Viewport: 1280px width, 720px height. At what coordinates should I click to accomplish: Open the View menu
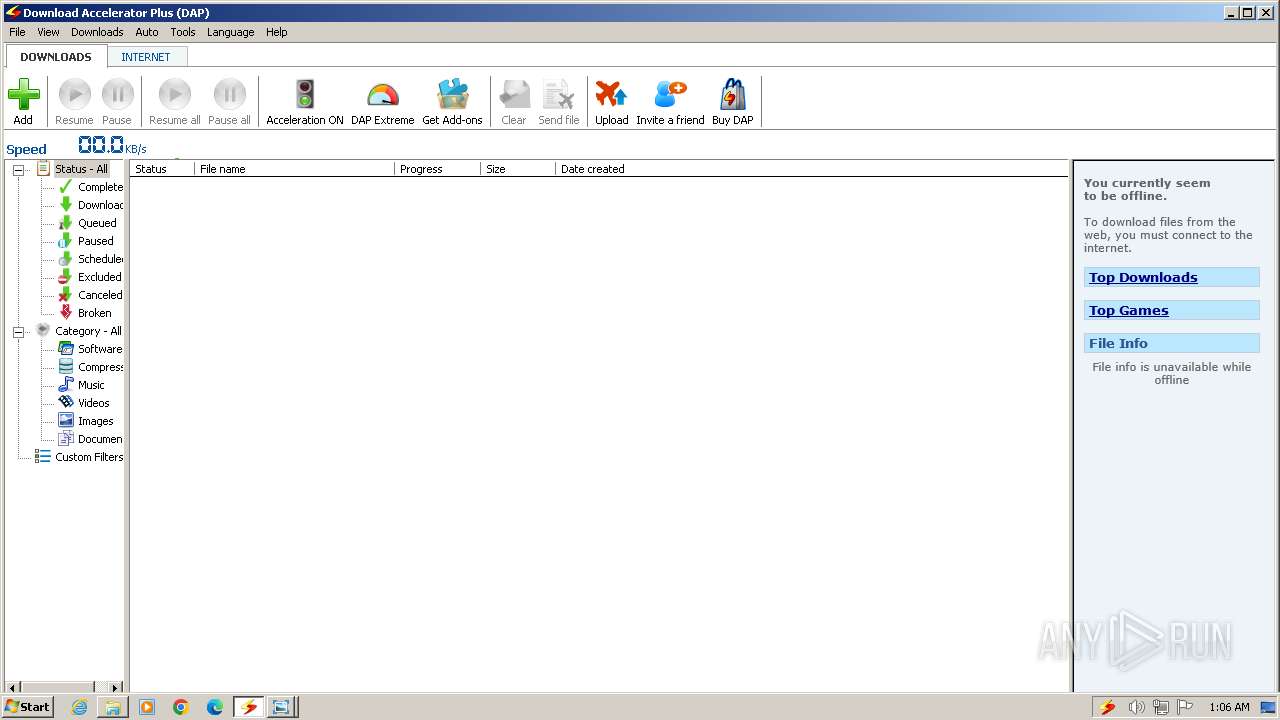tap(48, 32)
